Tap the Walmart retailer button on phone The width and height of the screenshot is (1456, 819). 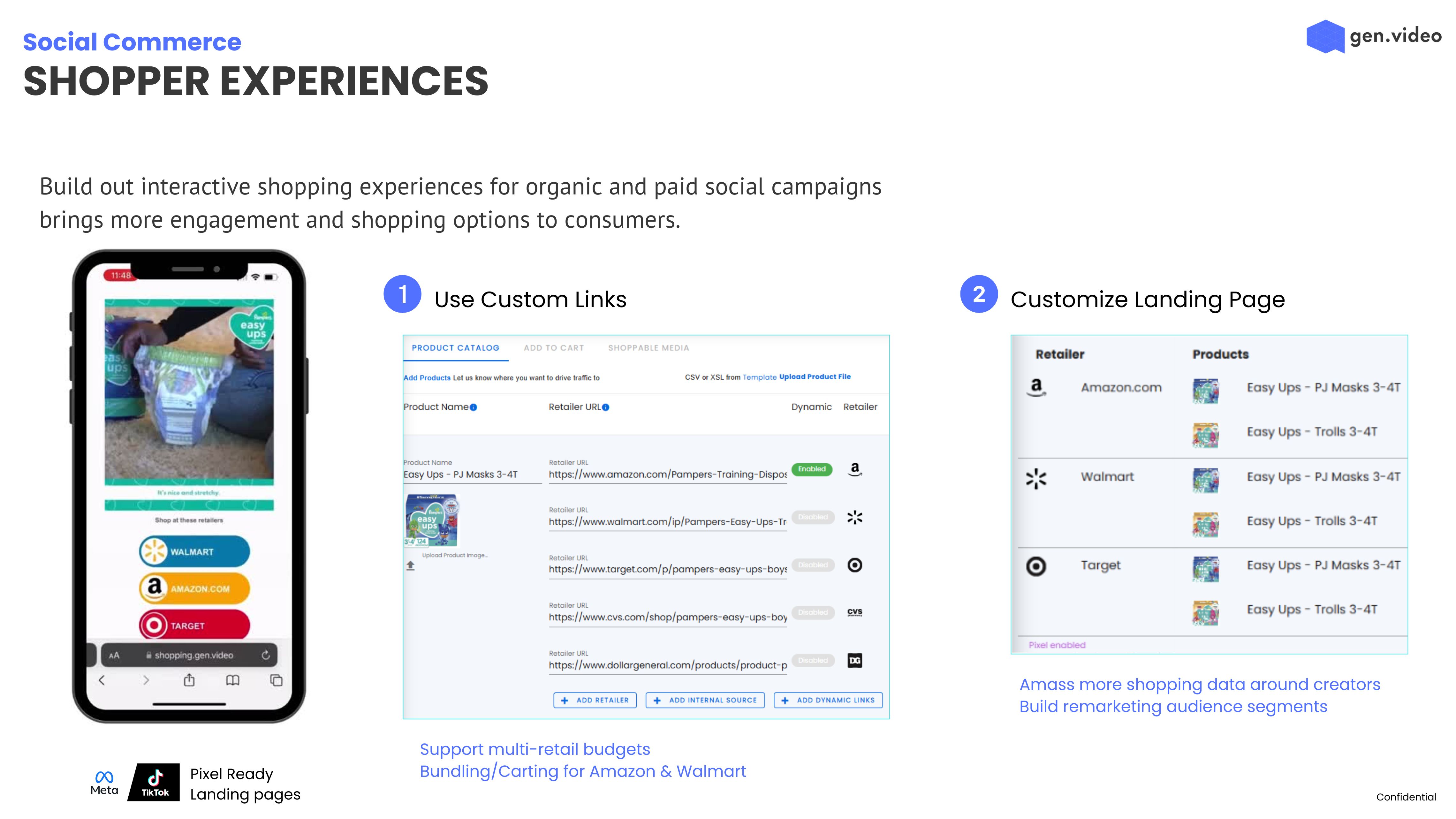pos(194,551)
